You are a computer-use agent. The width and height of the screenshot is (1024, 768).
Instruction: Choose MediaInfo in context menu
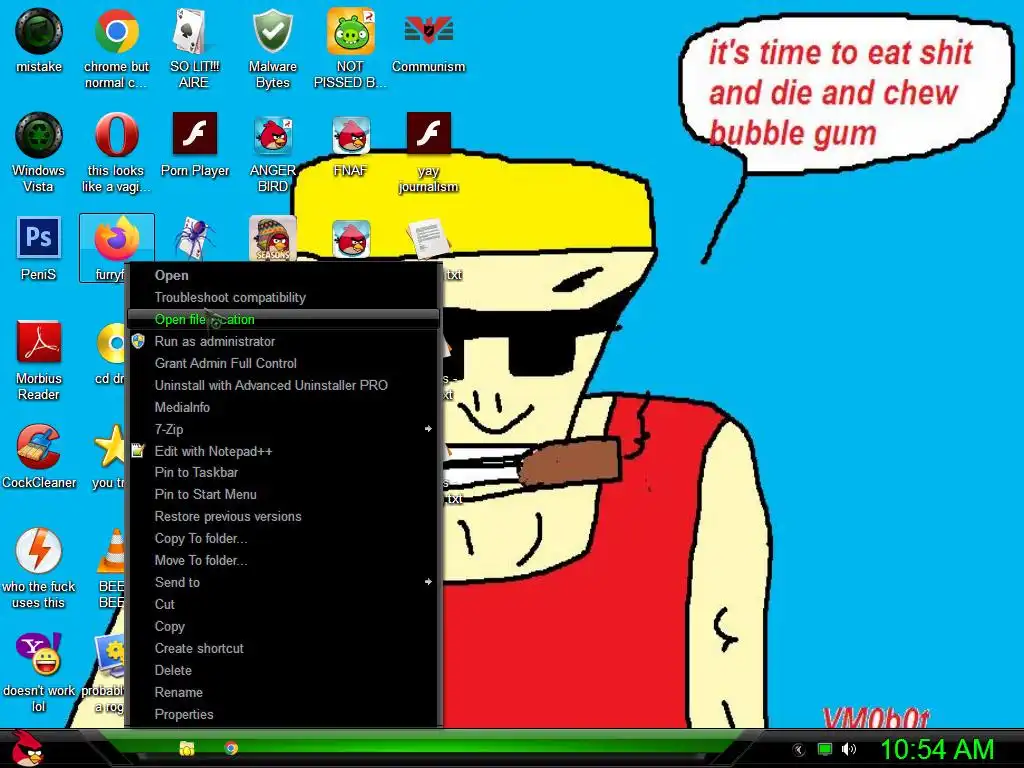pos(284,407)
